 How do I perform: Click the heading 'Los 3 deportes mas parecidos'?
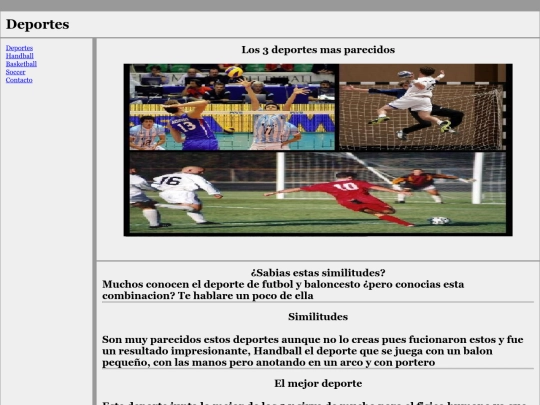318,50
